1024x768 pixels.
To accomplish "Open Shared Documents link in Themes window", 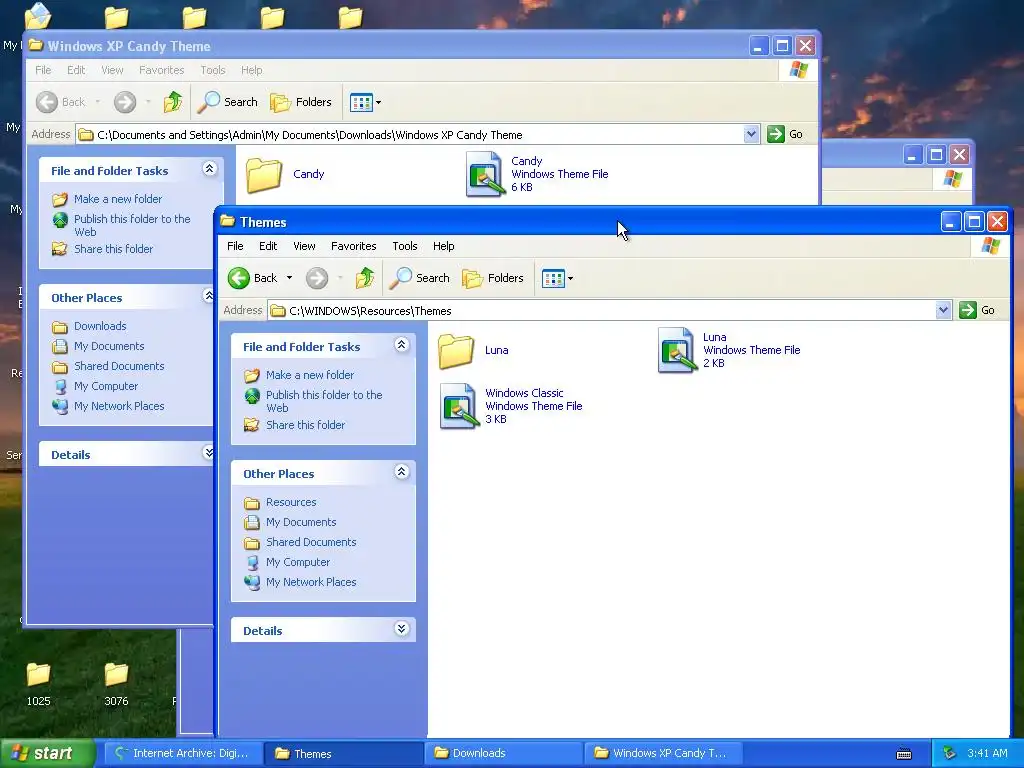I will point(311,542).
